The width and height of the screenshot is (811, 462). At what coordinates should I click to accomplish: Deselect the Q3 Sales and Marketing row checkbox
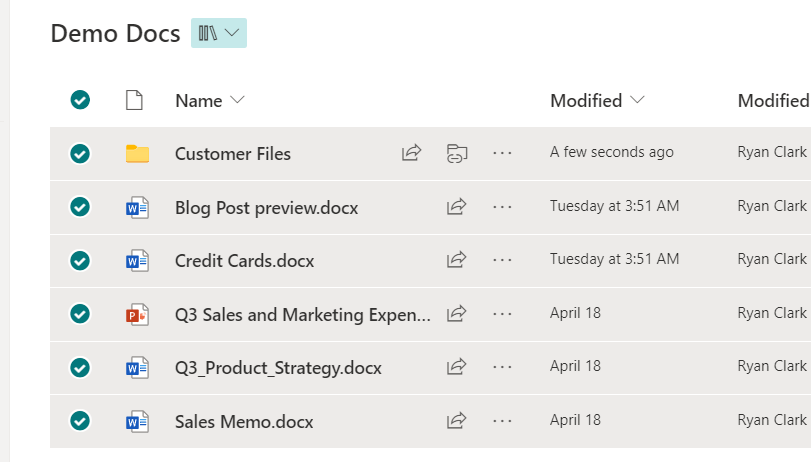click(80, 314)
